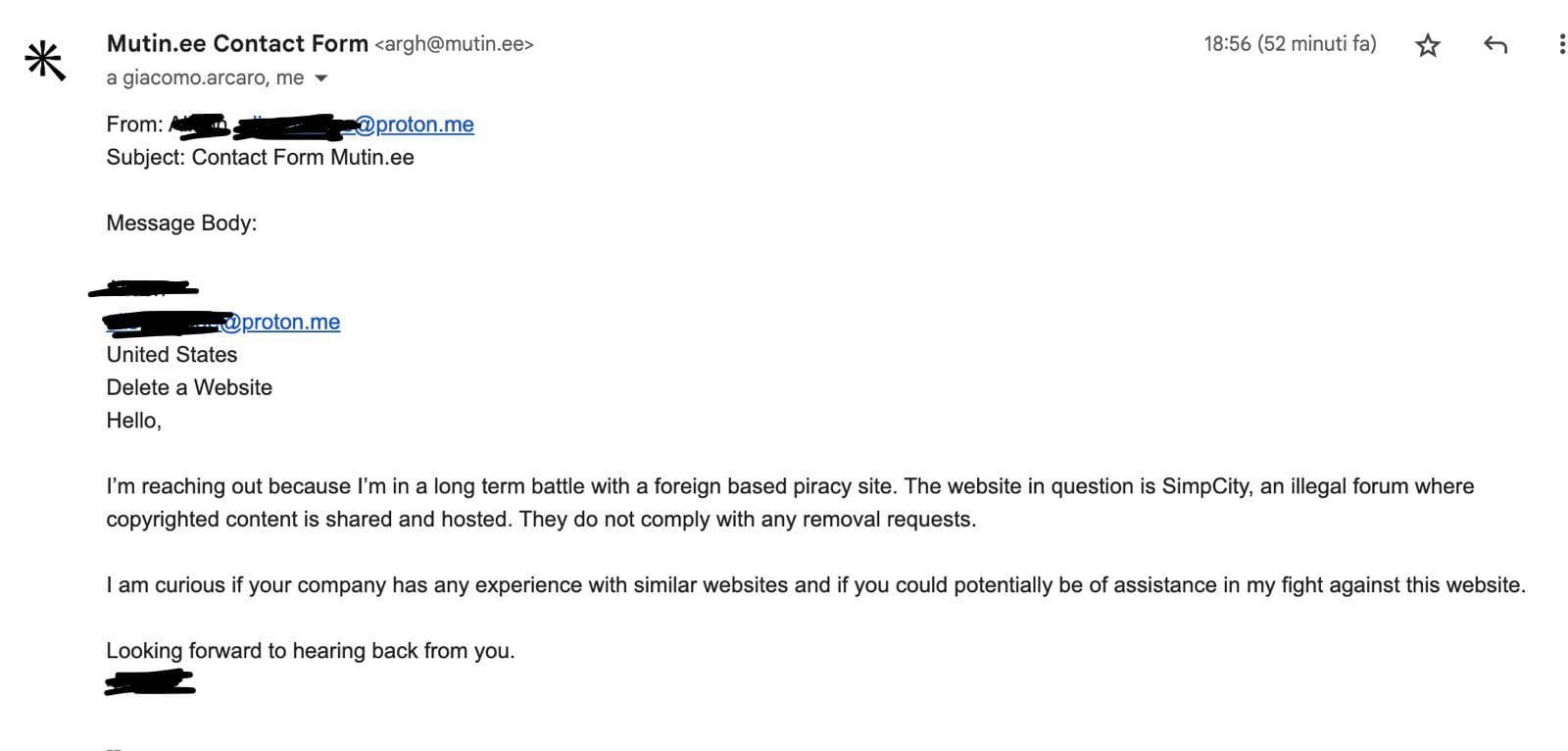
Task: Click the "Message Body:" label
Action: [x=181, y=223]
